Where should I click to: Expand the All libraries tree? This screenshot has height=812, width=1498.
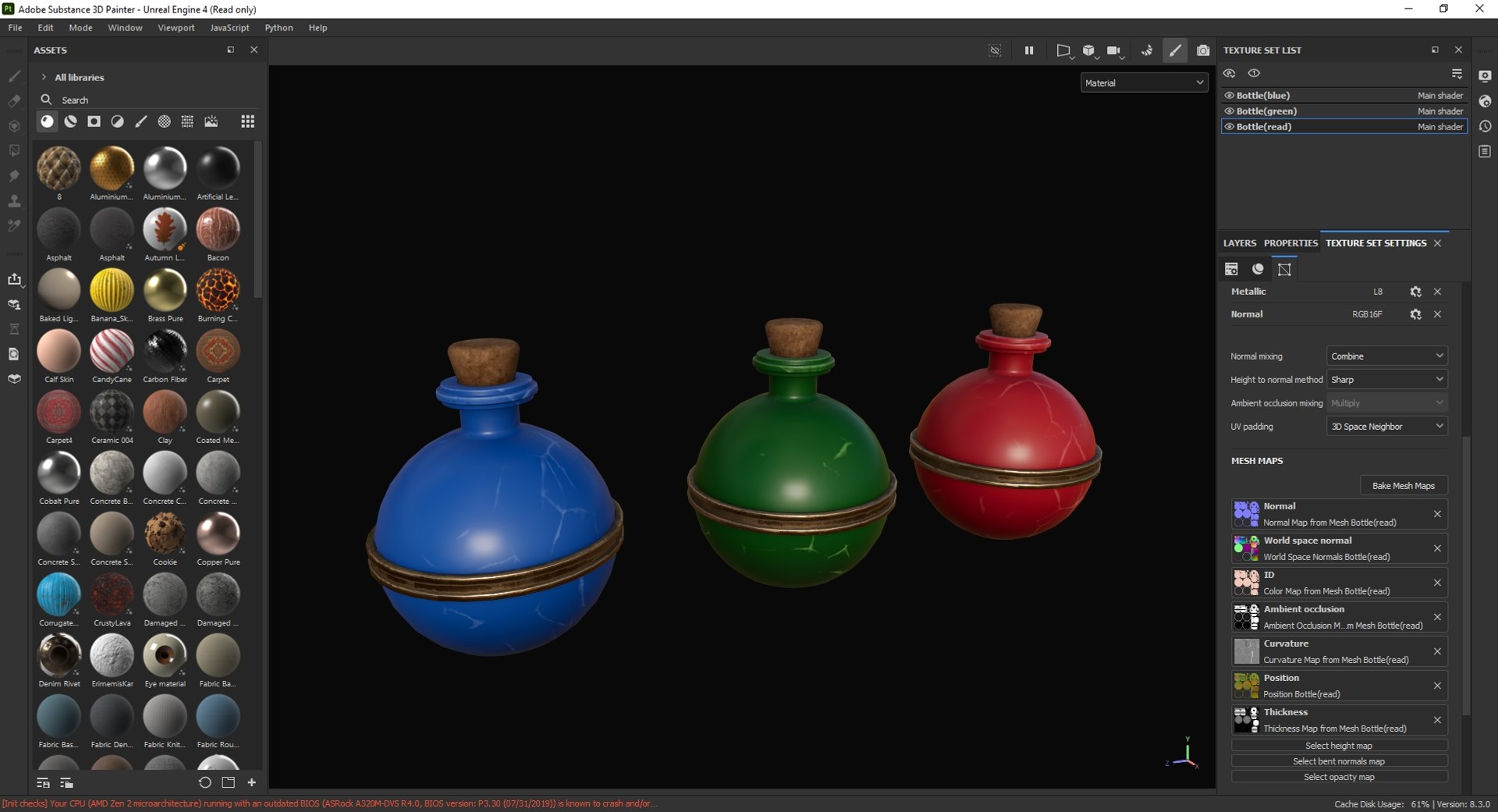[44, 77]
